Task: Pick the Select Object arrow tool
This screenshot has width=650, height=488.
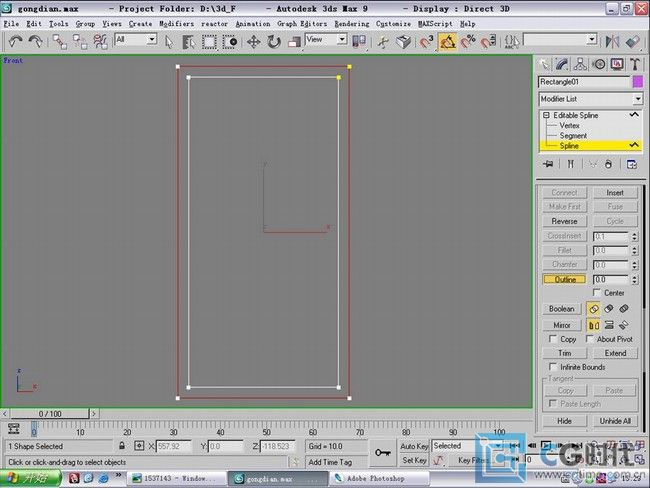Action: [x=169, y=42]
